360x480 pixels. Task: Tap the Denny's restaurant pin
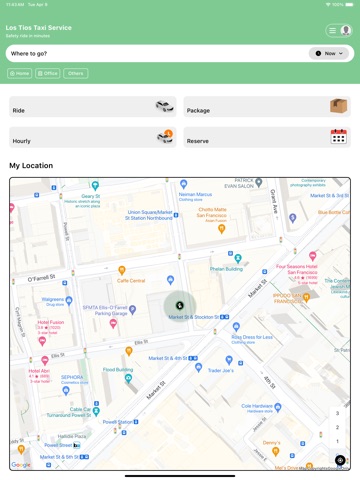276,451
